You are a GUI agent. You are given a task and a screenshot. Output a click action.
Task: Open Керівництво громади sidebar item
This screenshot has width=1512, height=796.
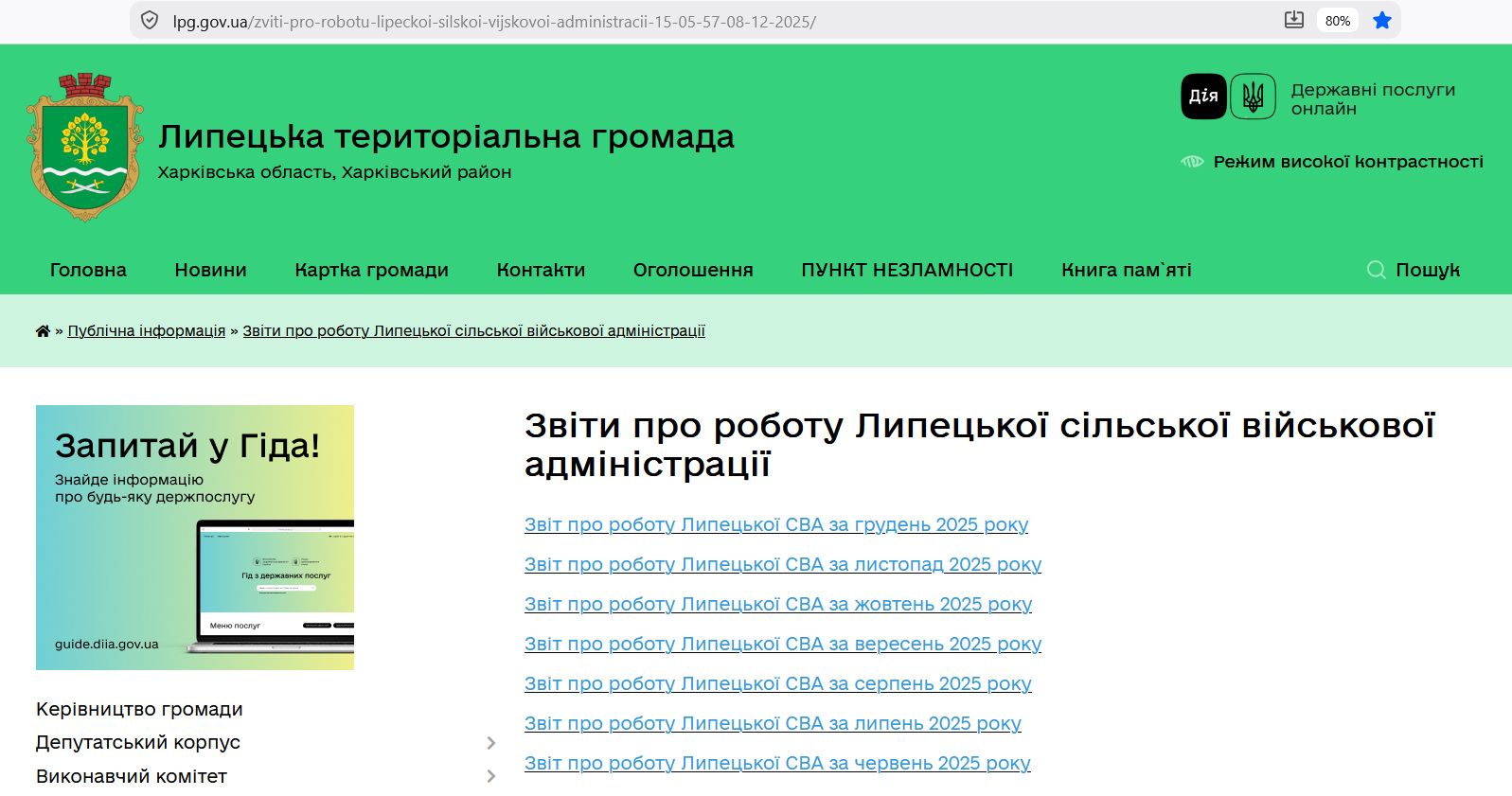tap(139, 709)
